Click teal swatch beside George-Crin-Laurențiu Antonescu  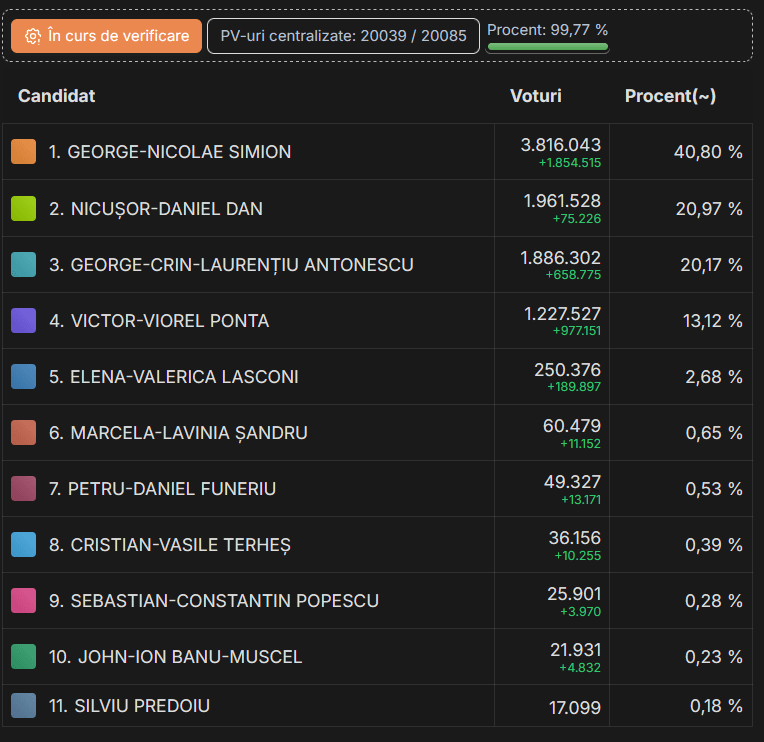coord(23,264)
